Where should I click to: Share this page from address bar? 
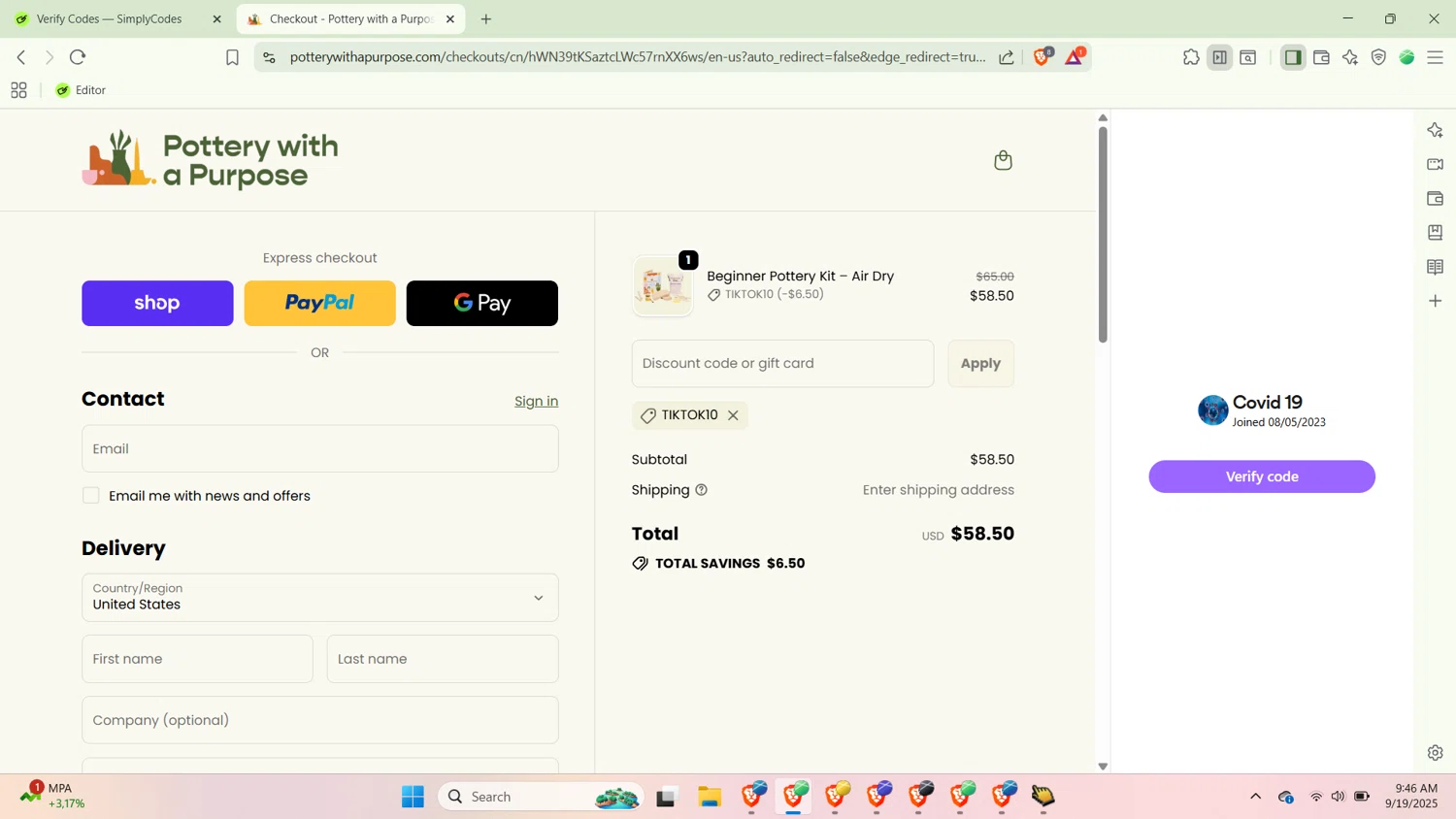pos(1007,57)
